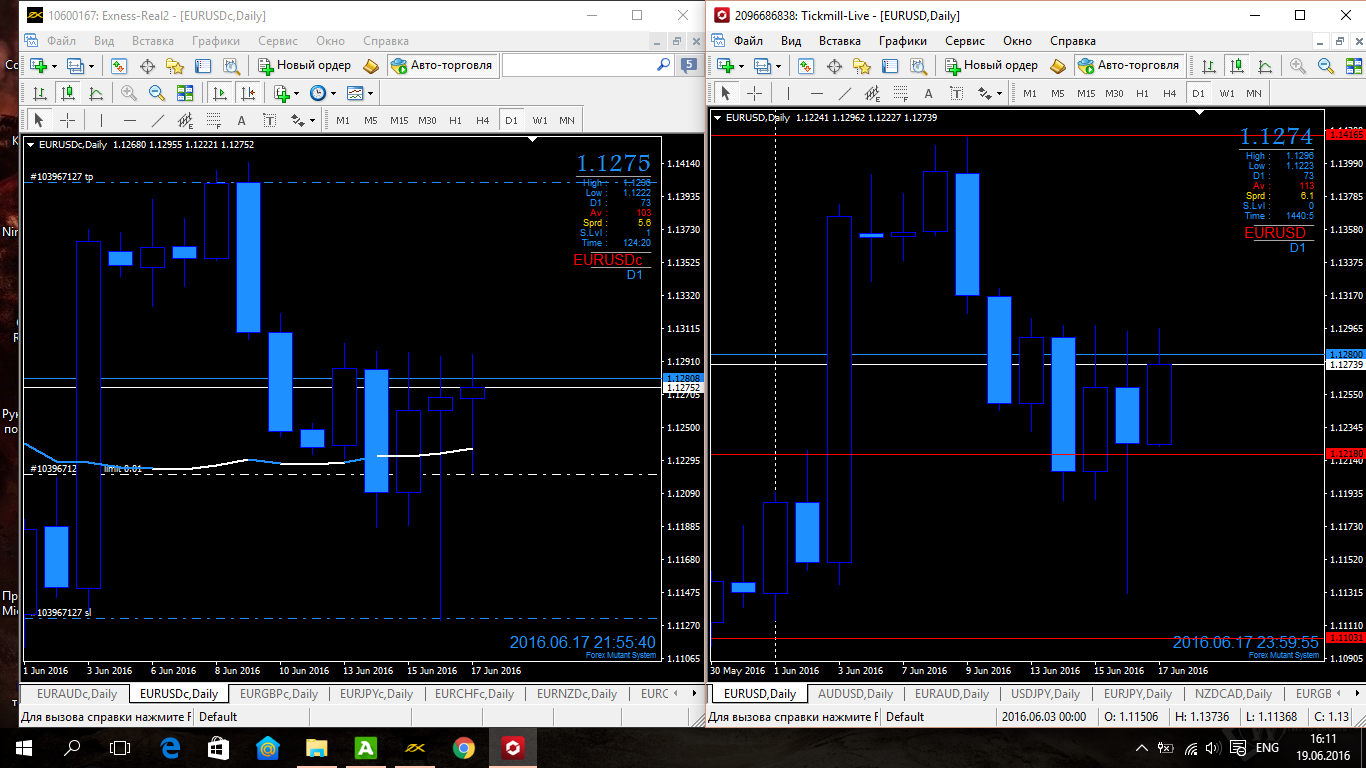Click Новый ордер in Exness window
This screenshot has height=768, width=1366.
tap(304, 65)
